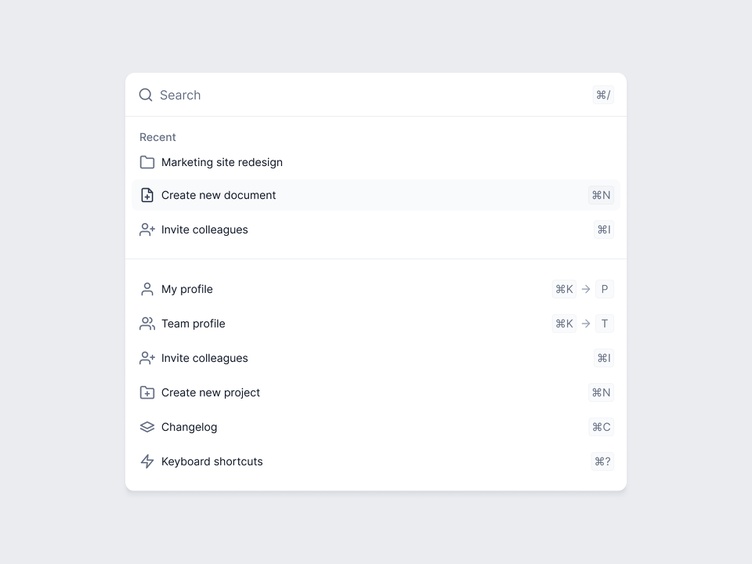
Task: Open My profile entry
Action: pos(376,289)
